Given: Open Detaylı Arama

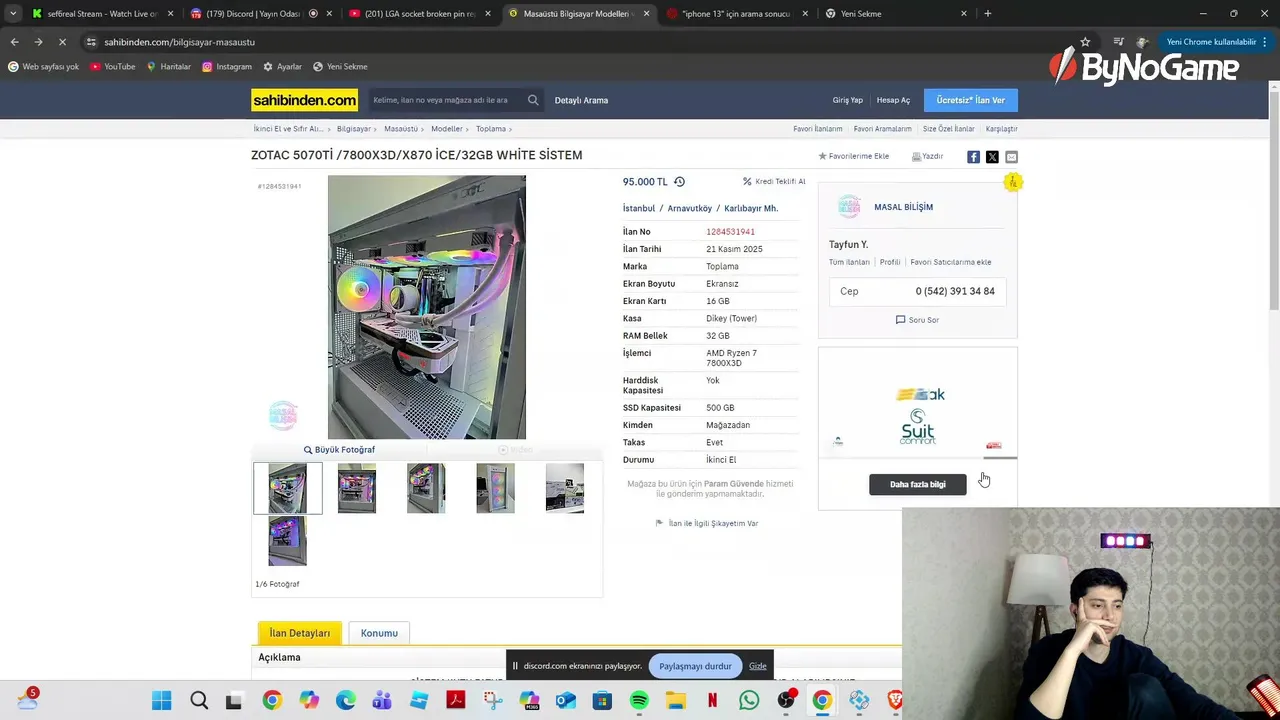Looking at the screenshot, I should coord(581,100).
